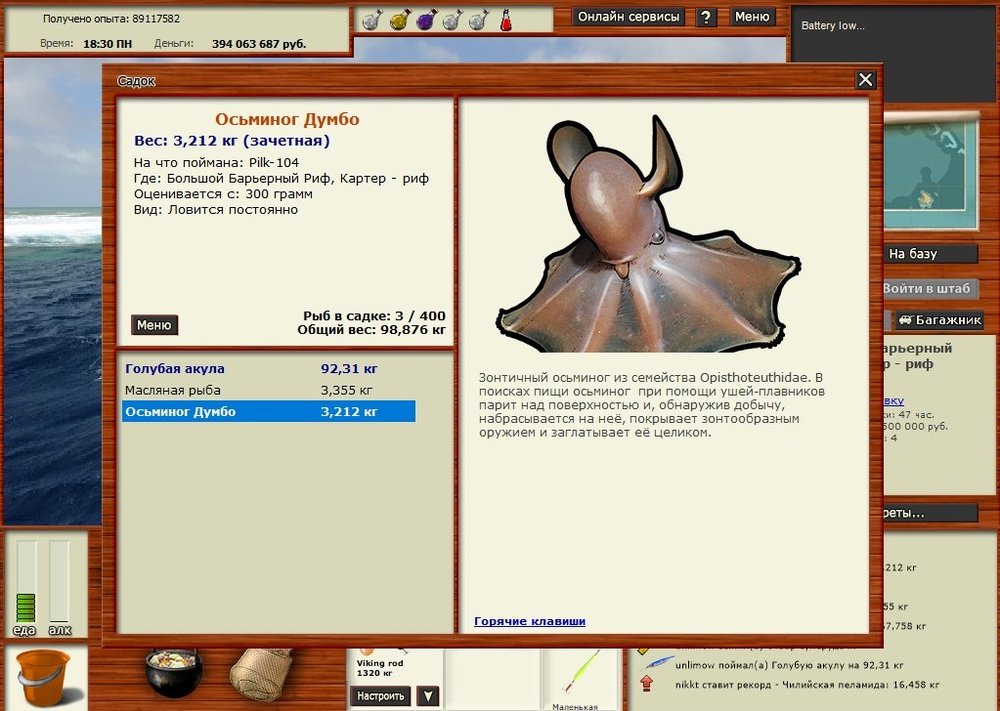Open the Меню button in fish panel
Image resolution: width=1000 pixels, height=711 pixels.
154,325
